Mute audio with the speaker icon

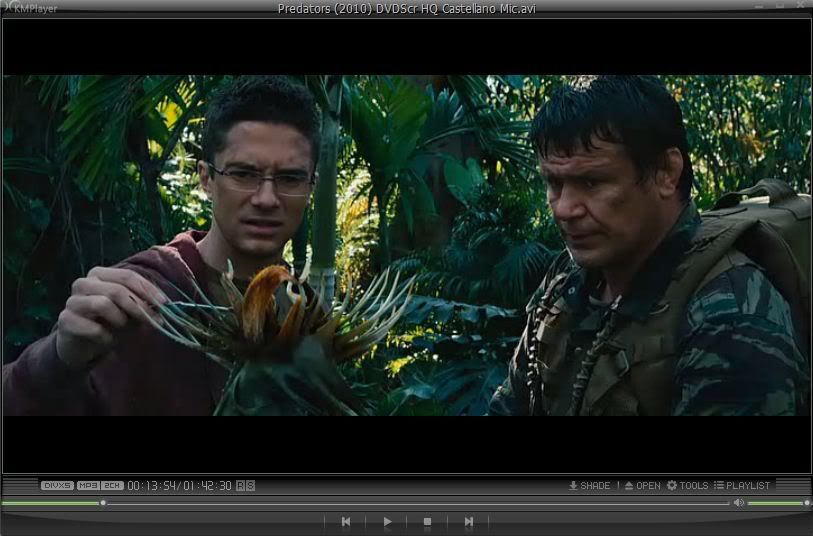coord(738,502)
